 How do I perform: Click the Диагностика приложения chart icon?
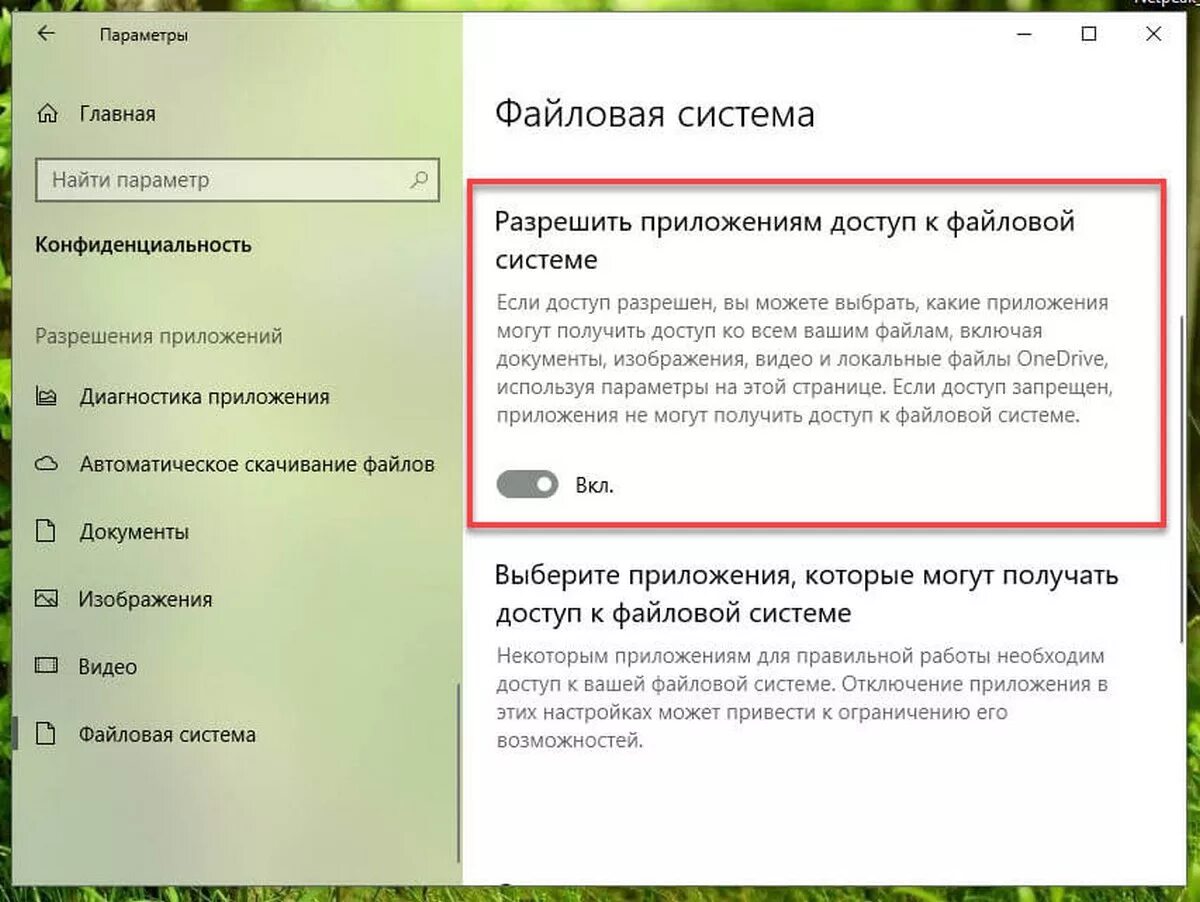coord(46,397)
